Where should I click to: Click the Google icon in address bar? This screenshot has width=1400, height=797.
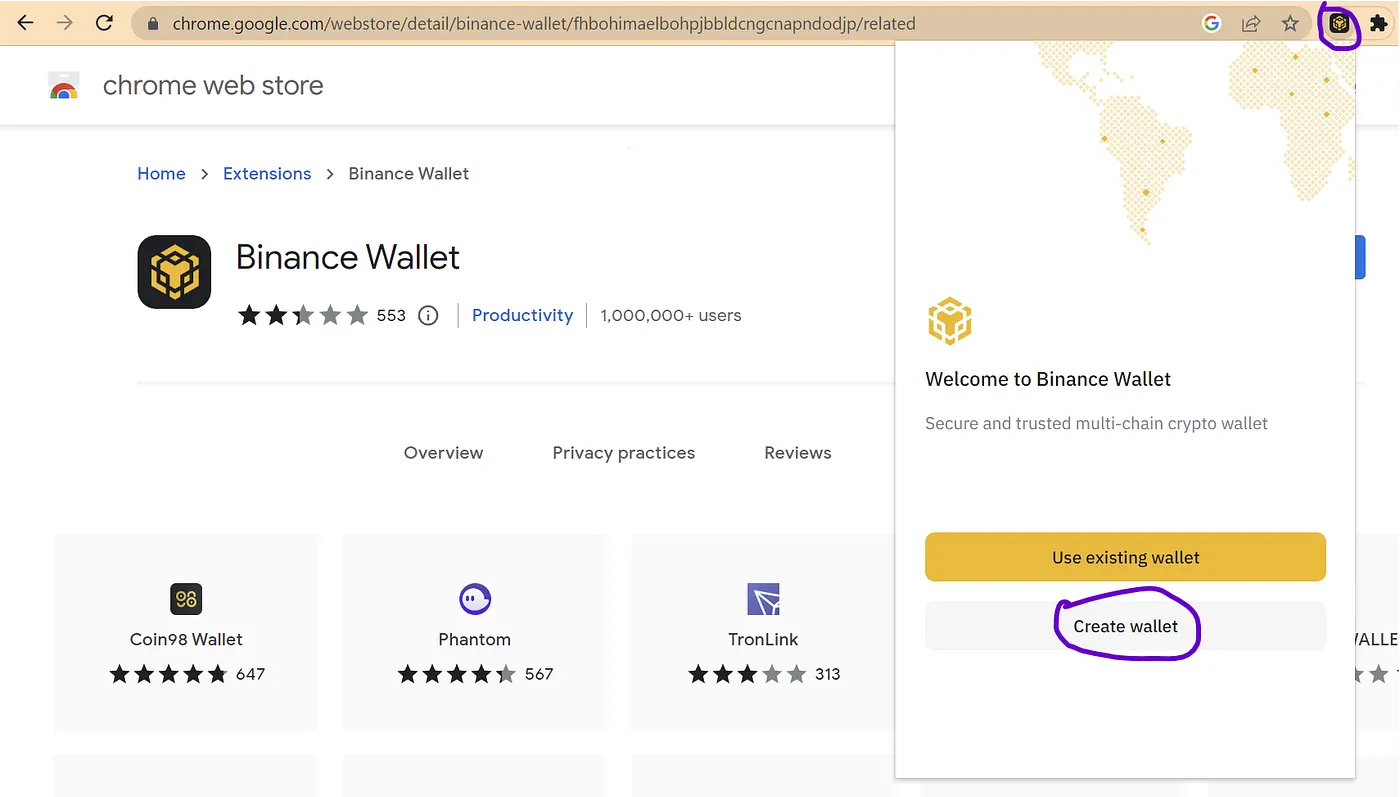pos(1211,23)
